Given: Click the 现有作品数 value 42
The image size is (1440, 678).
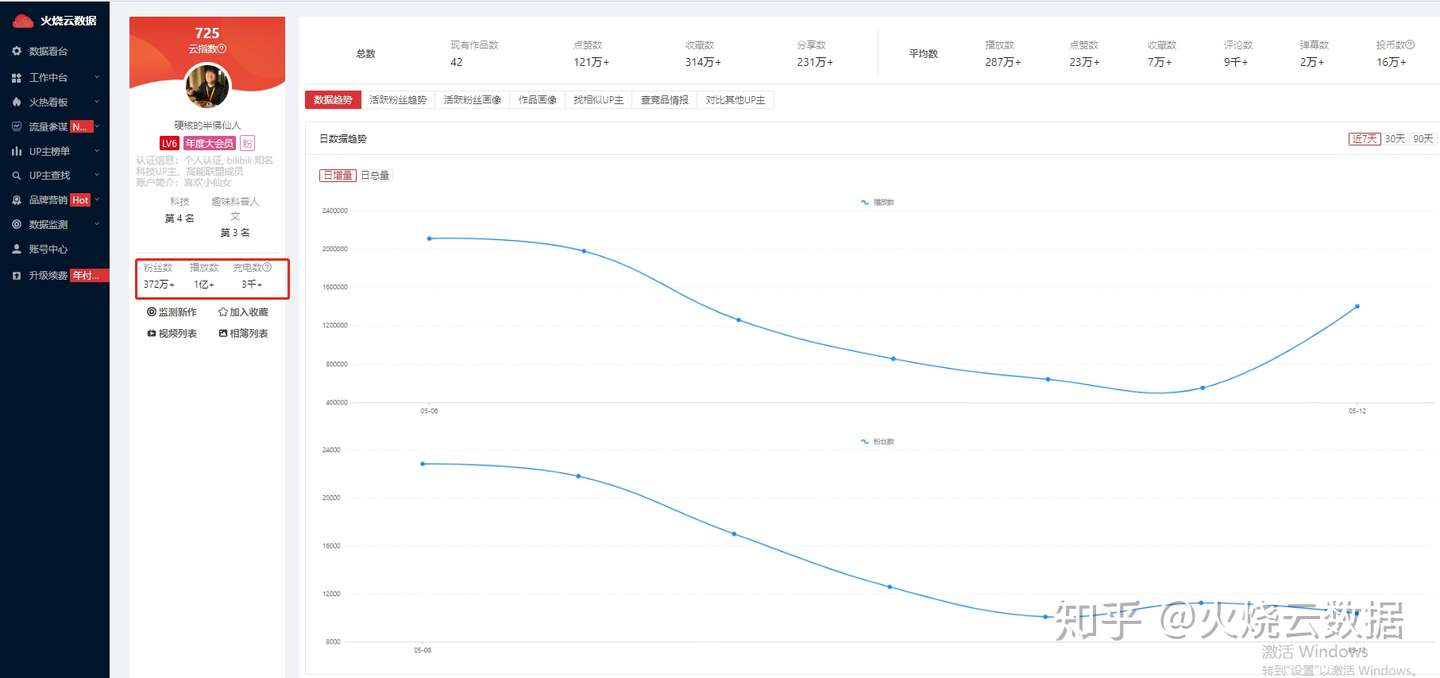Looking at the screenshot, I should point(457,62).
